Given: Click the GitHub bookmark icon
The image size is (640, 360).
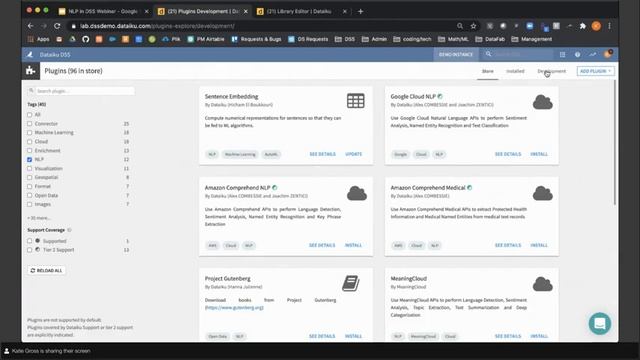Looking at the screenshot, I should (85, 39).
